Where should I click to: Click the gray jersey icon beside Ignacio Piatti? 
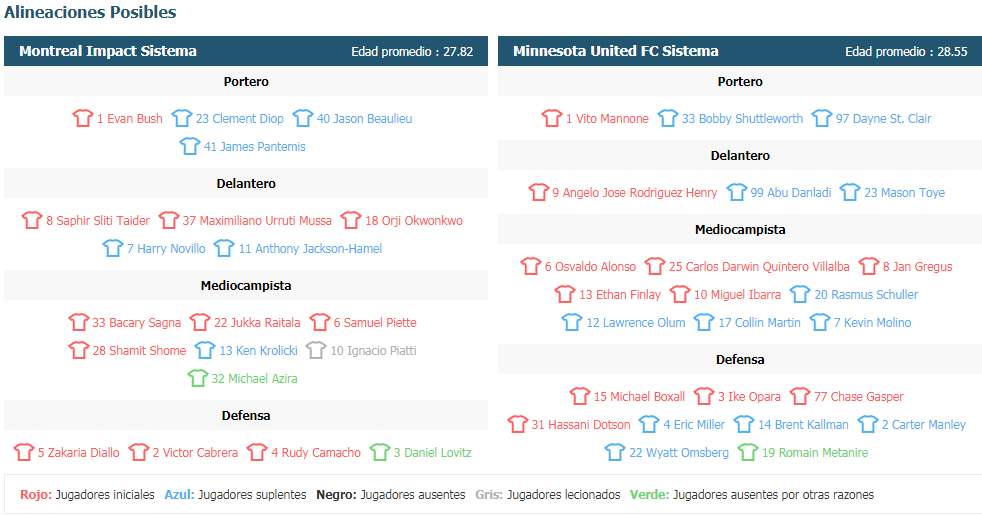click(316, 350)
